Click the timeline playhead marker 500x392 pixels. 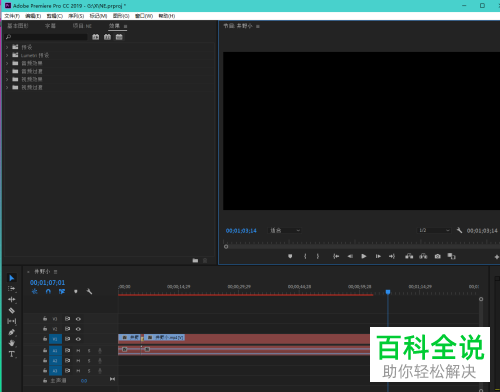(388, 292)
